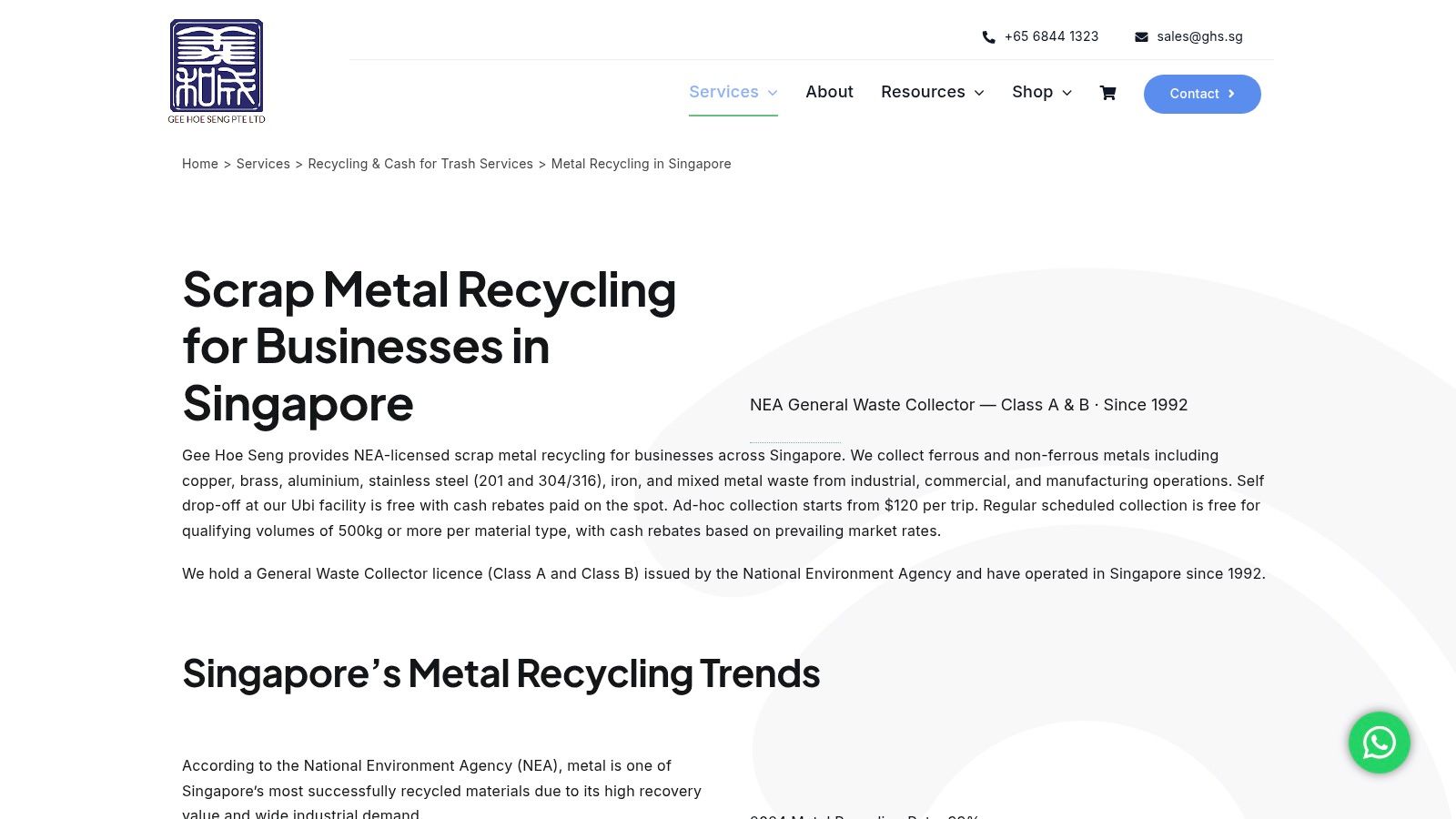1456x819 pixels.
Task: Click the paragraph starting "Gee Hoe Seng provides"
Action: 725,493
